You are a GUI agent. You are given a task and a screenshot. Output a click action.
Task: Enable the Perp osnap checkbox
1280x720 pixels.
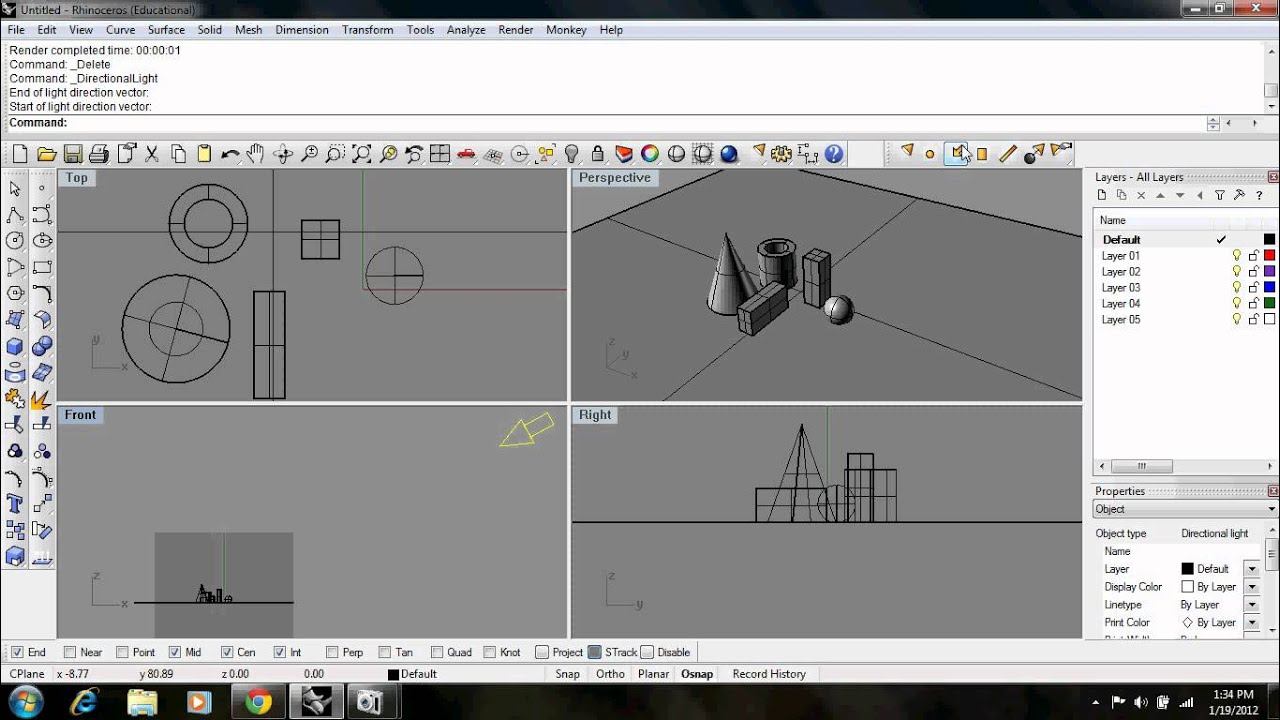tap(332, 652)
